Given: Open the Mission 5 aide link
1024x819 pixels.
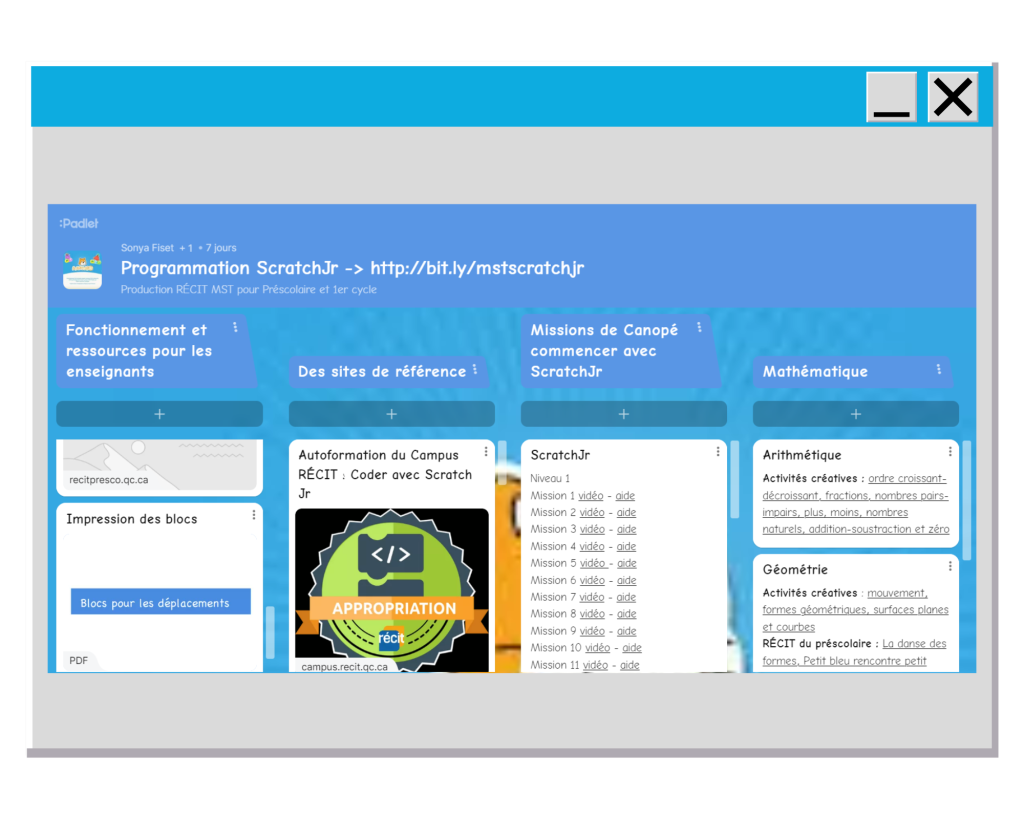Looking at the screenshot, I should pos(627,563).
